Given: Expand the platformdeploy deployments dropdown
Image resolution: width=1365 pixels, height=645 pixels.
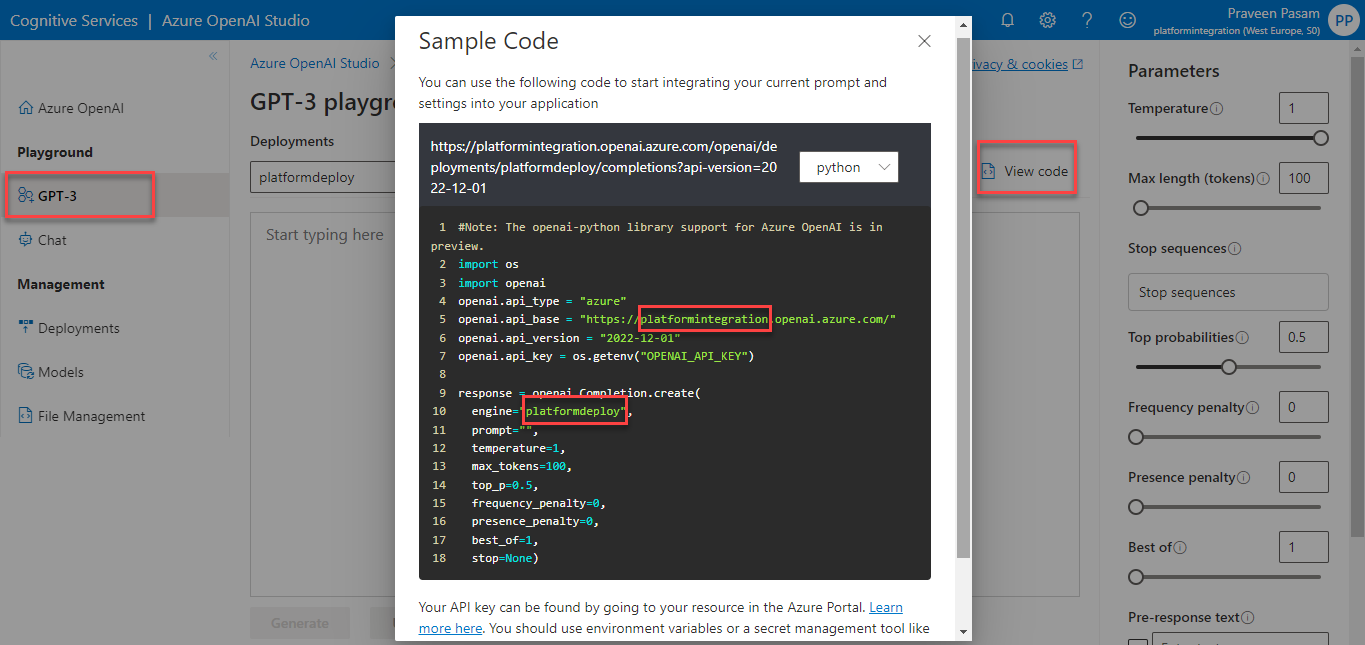Looking at the screenshot, I should (320, 178).
